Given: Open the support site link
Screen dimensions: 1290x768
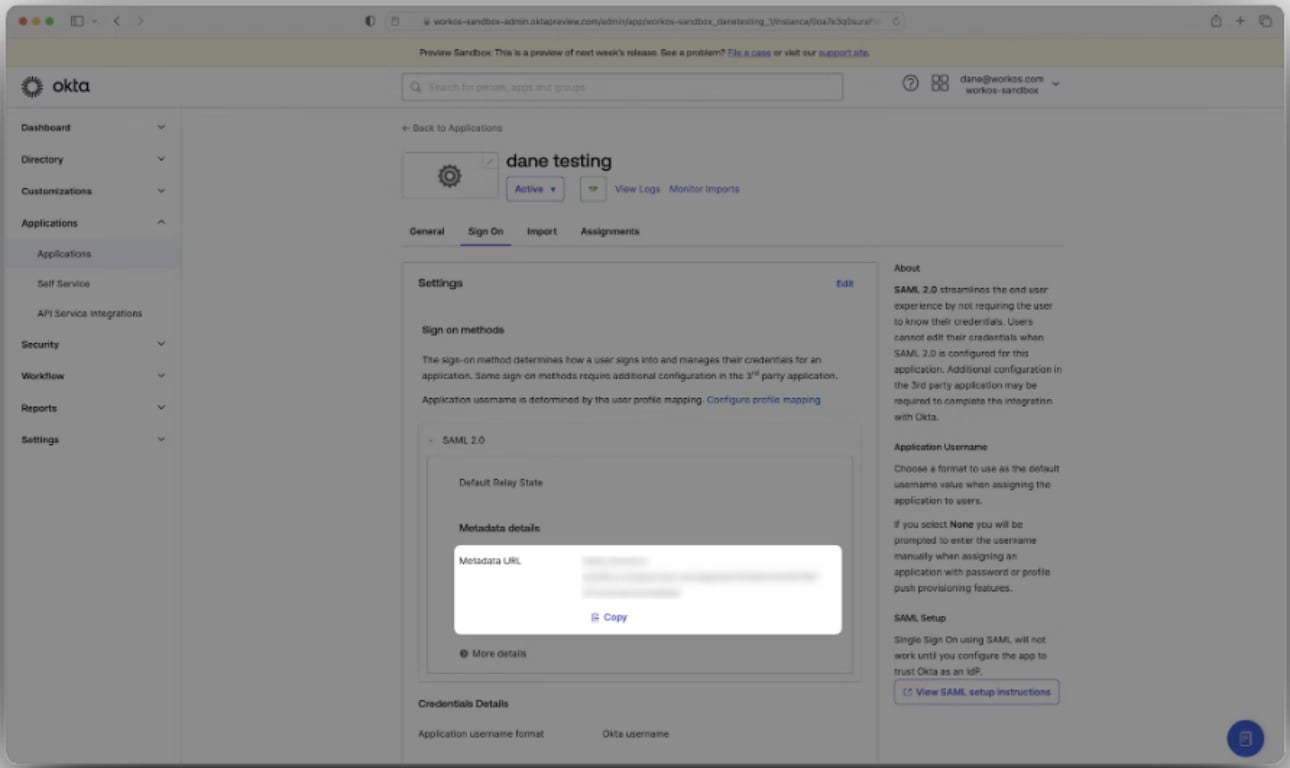Looking at the screenshot, I should pyautogui.click(x=844, y=52).
